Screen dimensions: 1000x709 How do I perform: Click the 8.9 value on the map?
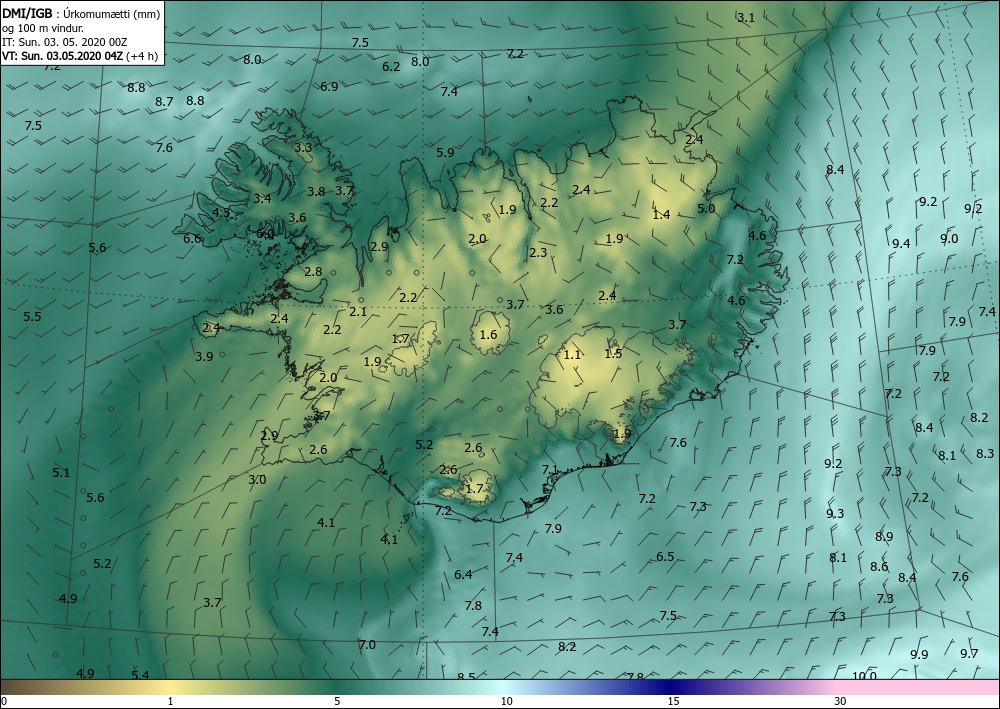[x=884, y=536]
